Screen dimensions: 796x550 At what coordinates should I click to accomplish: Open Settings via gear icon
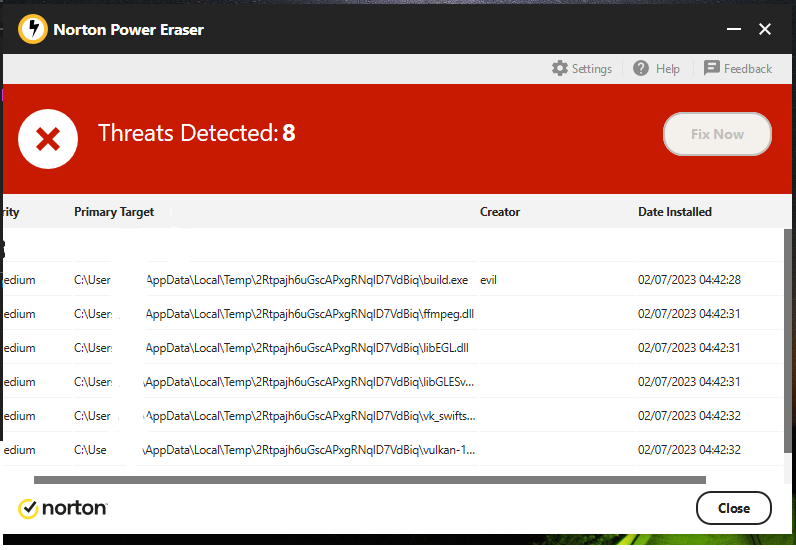(x=559, y=68)
